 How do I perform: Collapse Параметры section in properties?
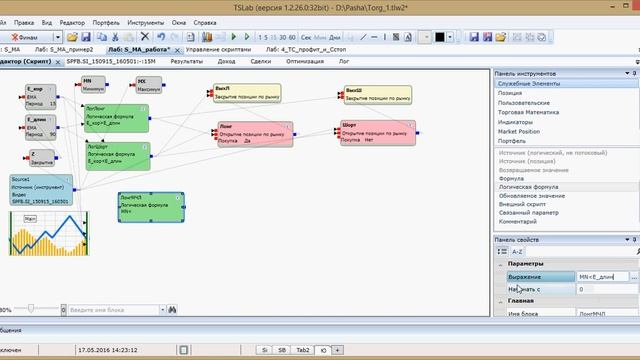point(500,264)
